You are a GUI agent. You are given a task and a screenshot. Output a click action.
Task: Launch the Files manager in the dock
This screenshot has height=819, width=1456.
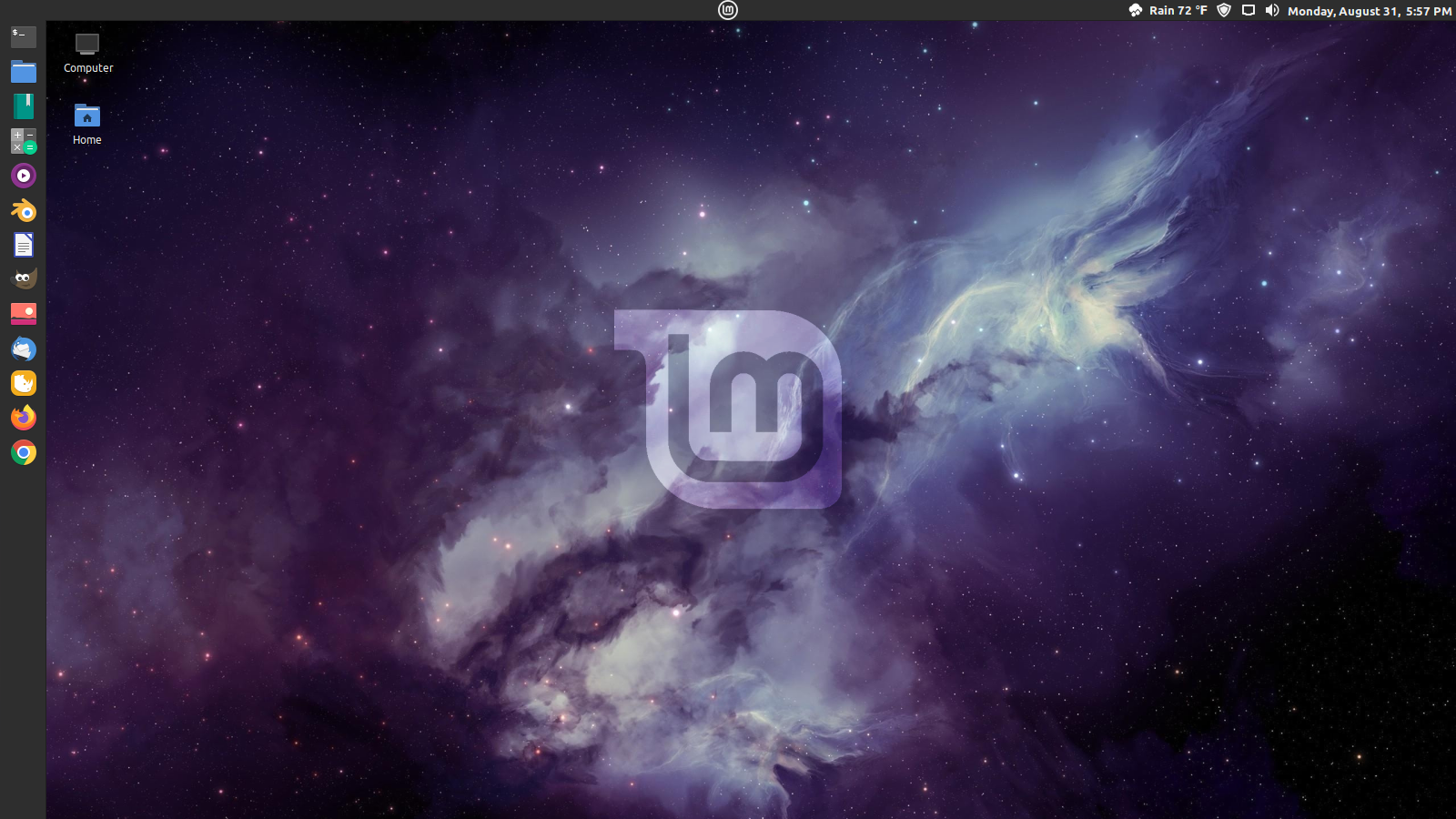[x=24, y=72]
